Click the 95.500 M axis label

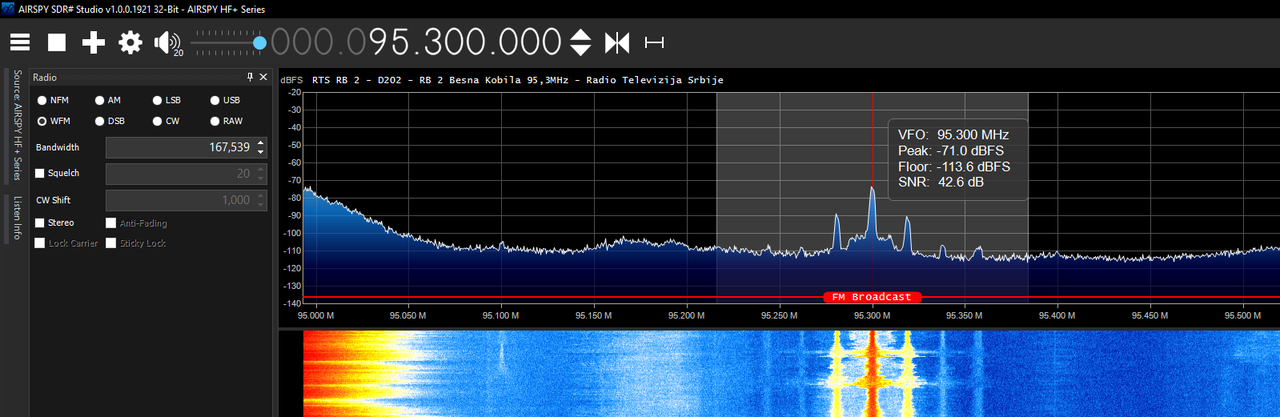[1242, 315]
